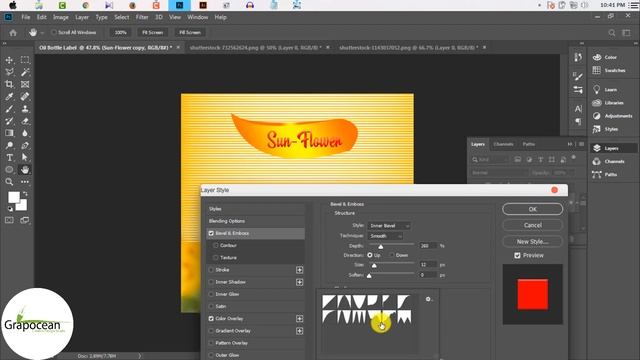This screenshot has height=360, width=640.
Task: Switch to the Oil Bottle Label document tab
Action: pos(106,48)
